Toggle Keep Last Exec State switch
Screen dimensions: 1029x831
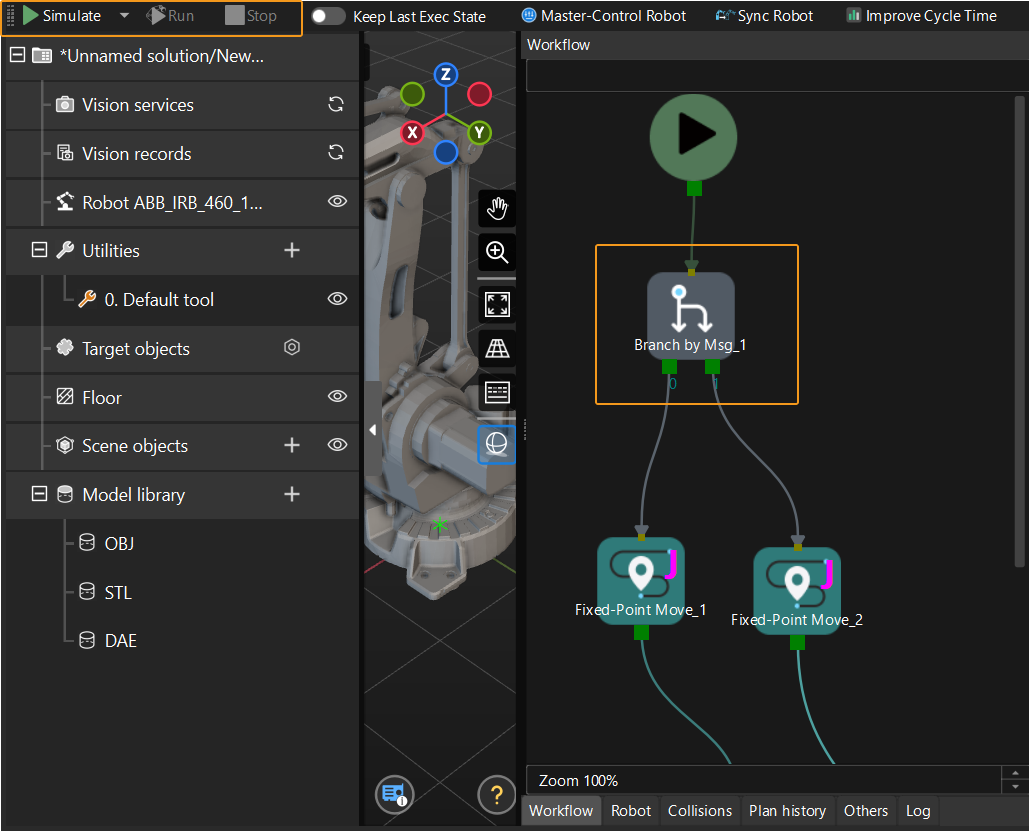[x=328, y=16]
